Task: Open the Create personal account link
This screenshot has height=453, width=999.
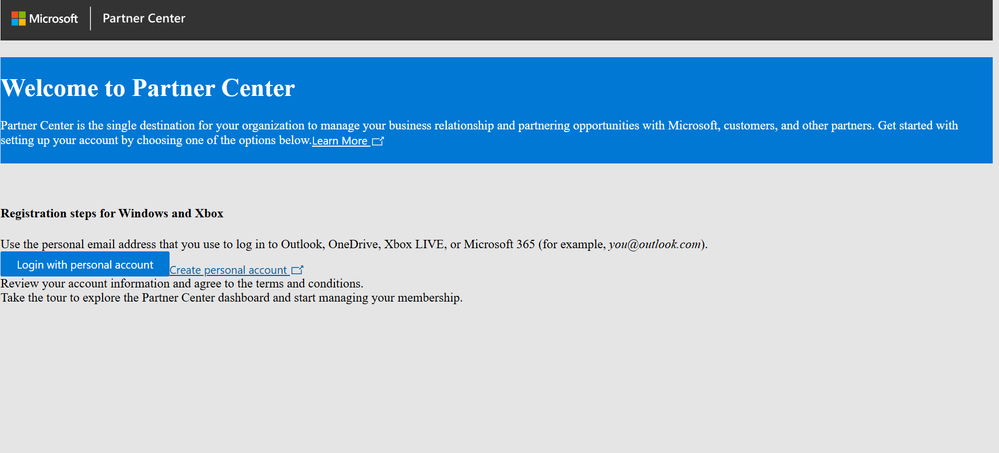Action: pos(236,270)
